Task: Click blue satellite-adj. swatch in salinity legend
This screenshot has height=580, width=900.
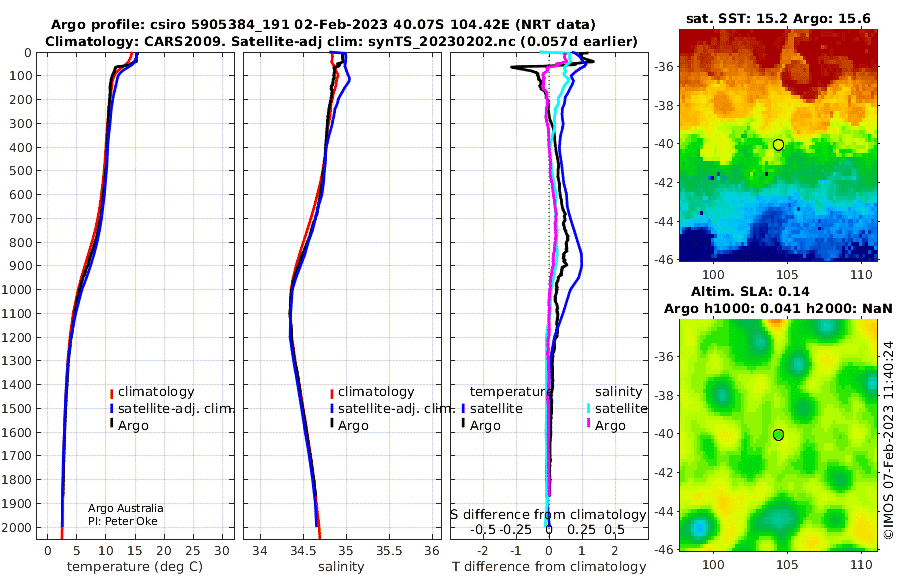Action: click(332, 409)
